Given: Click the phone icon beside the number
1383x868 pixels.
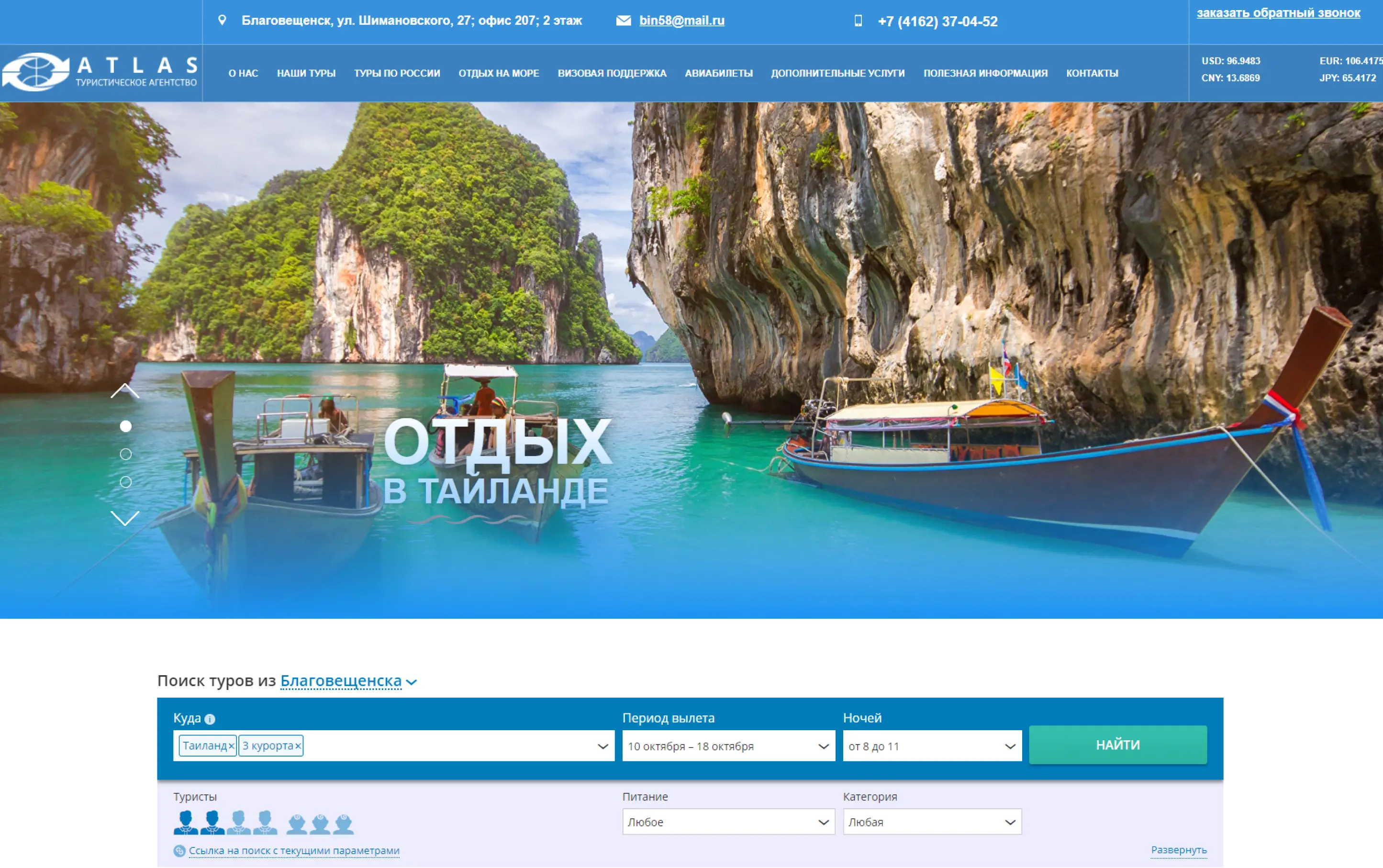Looking at the screenshot, I should (x=858, y=21).
